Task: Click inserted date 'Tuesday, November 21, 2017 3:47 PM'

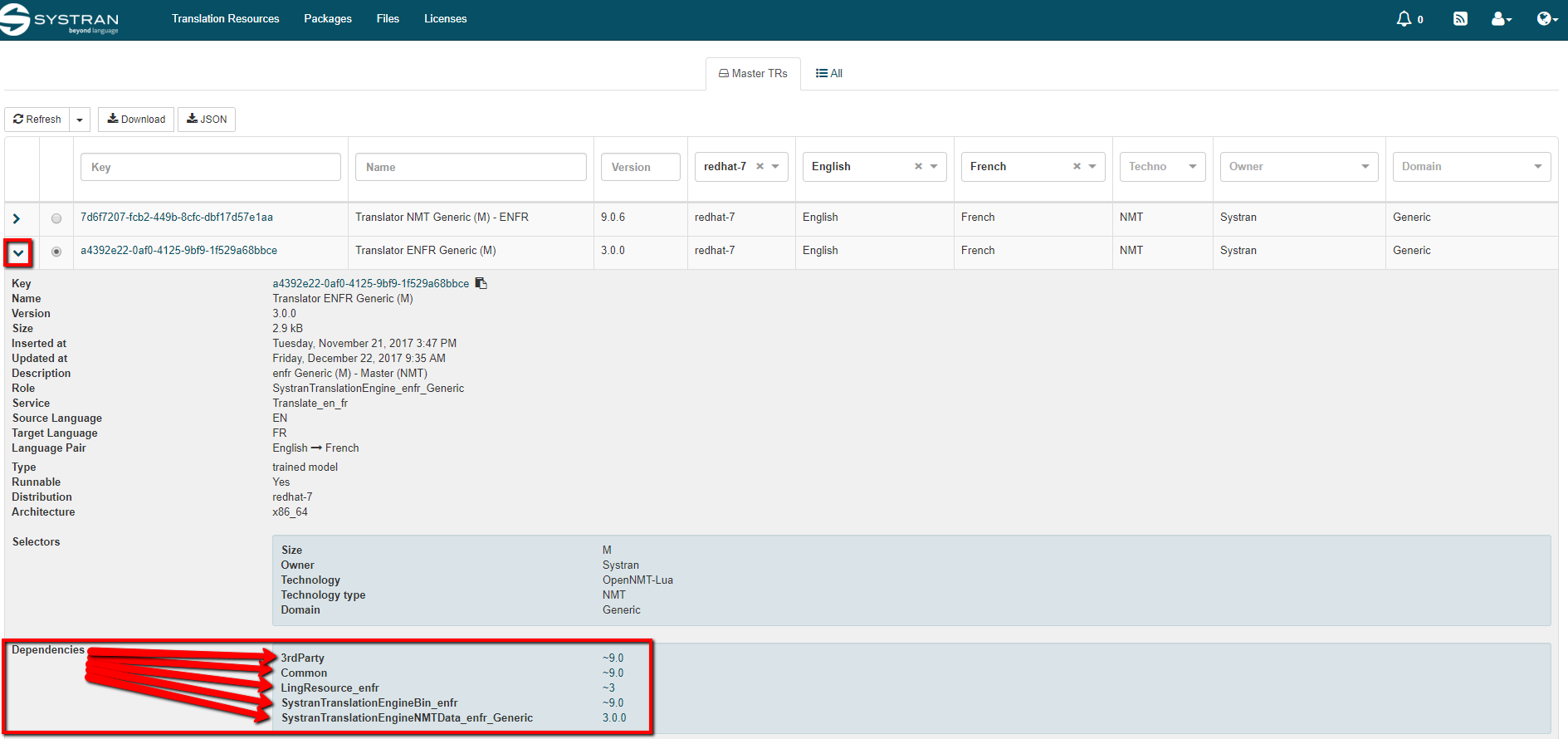Action: coord(364,343)
